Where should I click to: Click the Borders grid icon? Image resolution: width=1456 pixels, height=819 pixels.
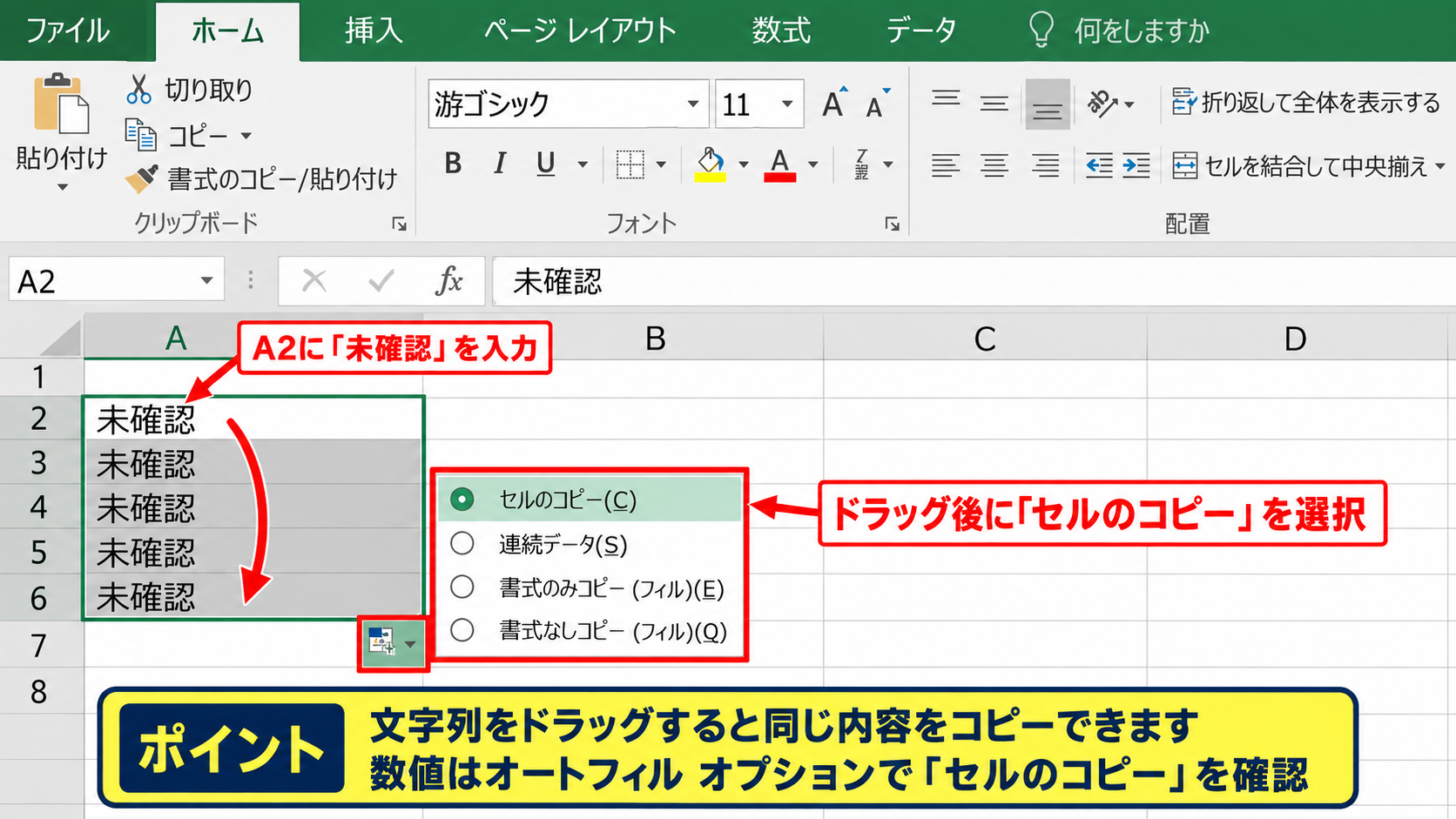coord(630,164)
